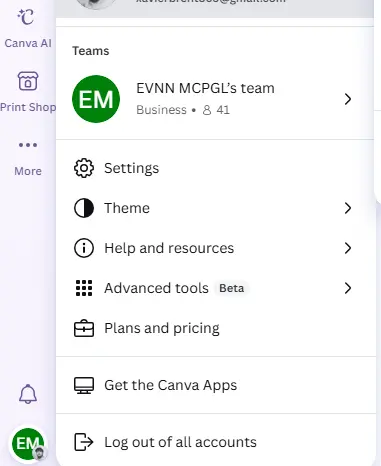
Task: Click the EM account avatar at bottom
Action: [28, 444]
